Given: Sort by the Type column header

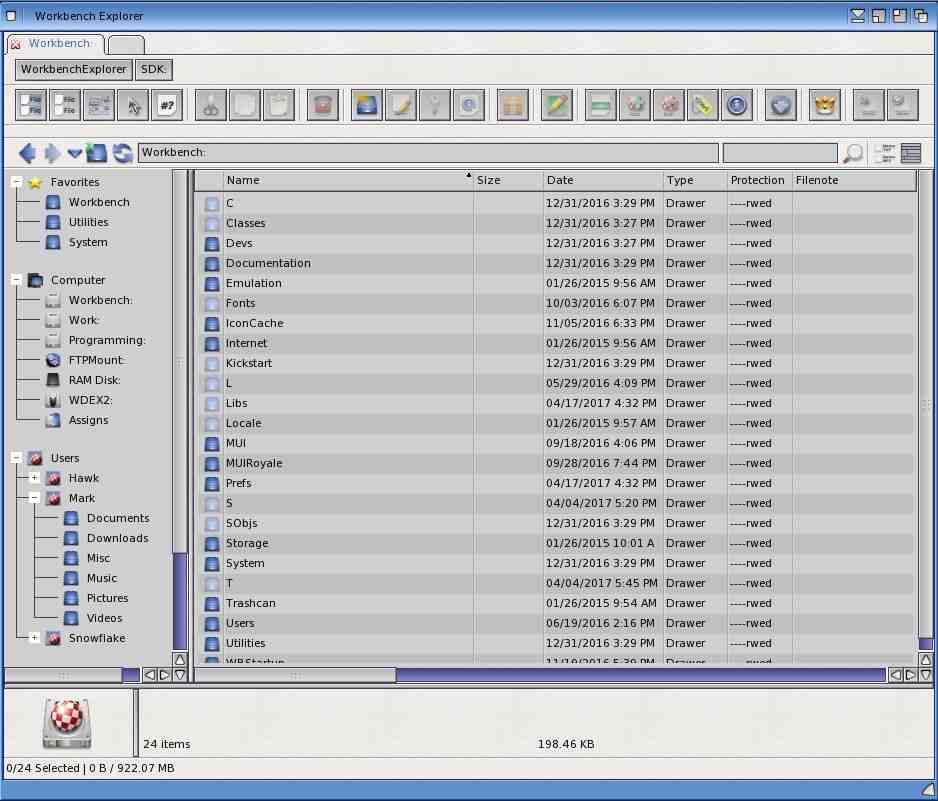Looking at the screenshot, I should (x=695, y=180).
